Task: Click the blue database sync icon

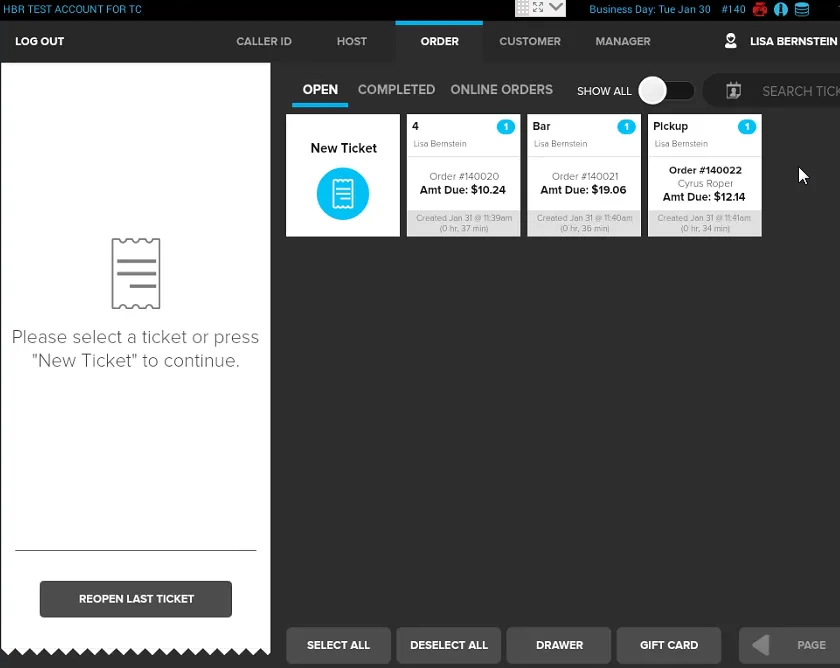Action: [x=801, y=9]
